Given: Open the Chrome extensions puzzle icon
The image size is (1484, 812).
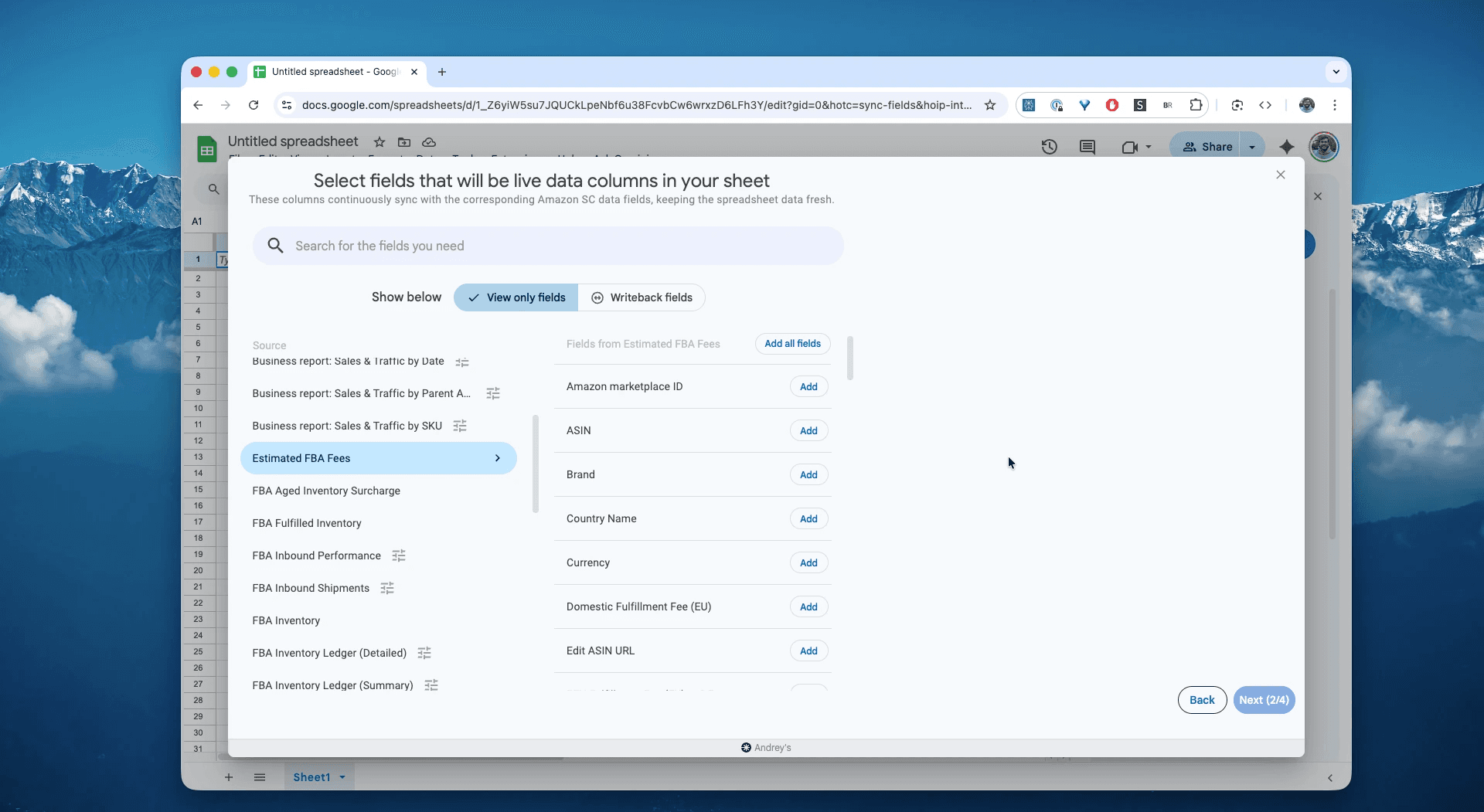Looking at the screenshot, I should pos(1196,105).
